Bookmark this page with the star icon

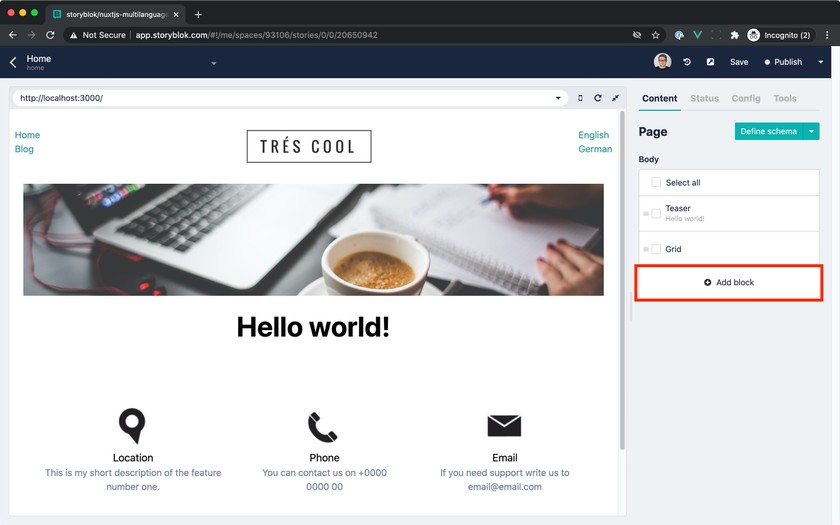[655, 35]
